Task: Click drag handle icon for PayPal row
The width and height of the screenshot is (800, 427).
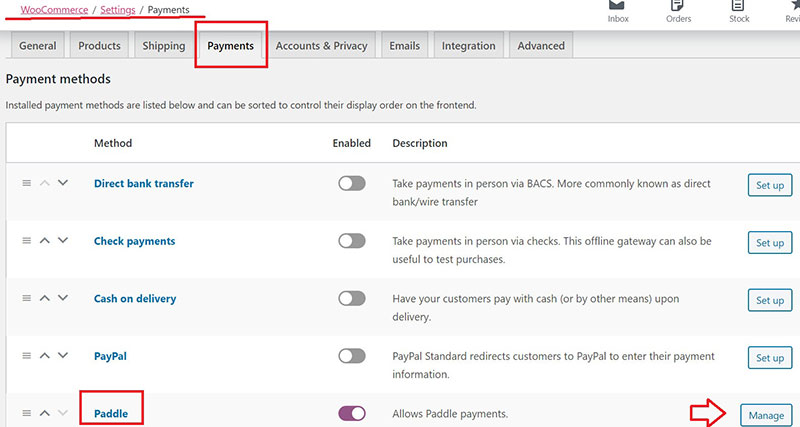Action: click(x=27, y=355)
